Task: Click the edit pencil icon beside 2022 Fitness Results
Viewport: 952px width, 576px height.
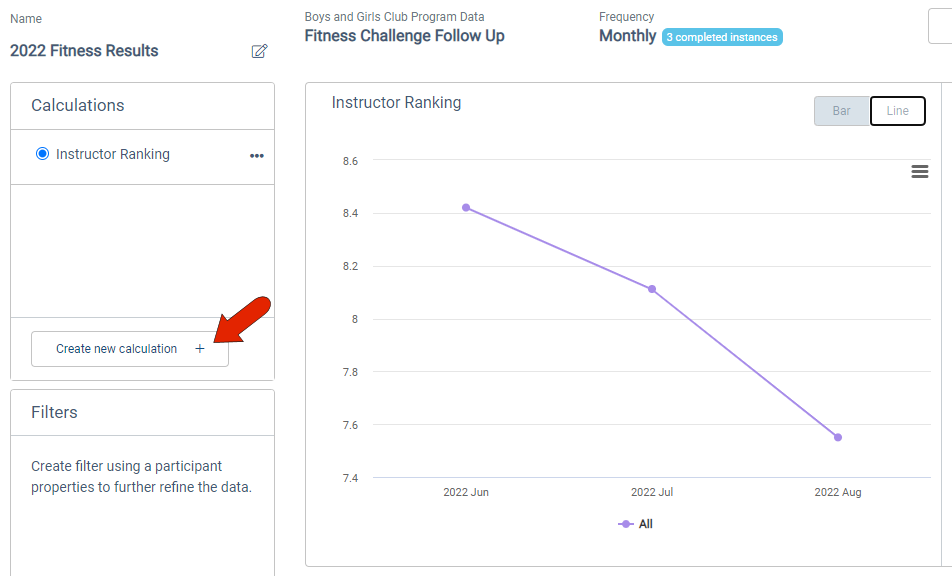Action: [x=259, y=51]
